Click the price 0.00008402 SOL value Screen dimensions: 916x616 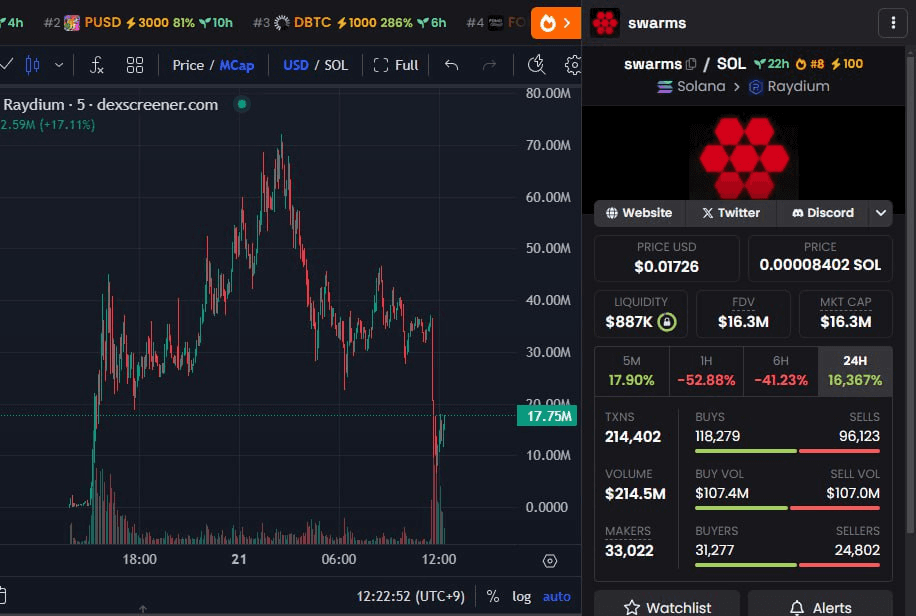(820, 265)
